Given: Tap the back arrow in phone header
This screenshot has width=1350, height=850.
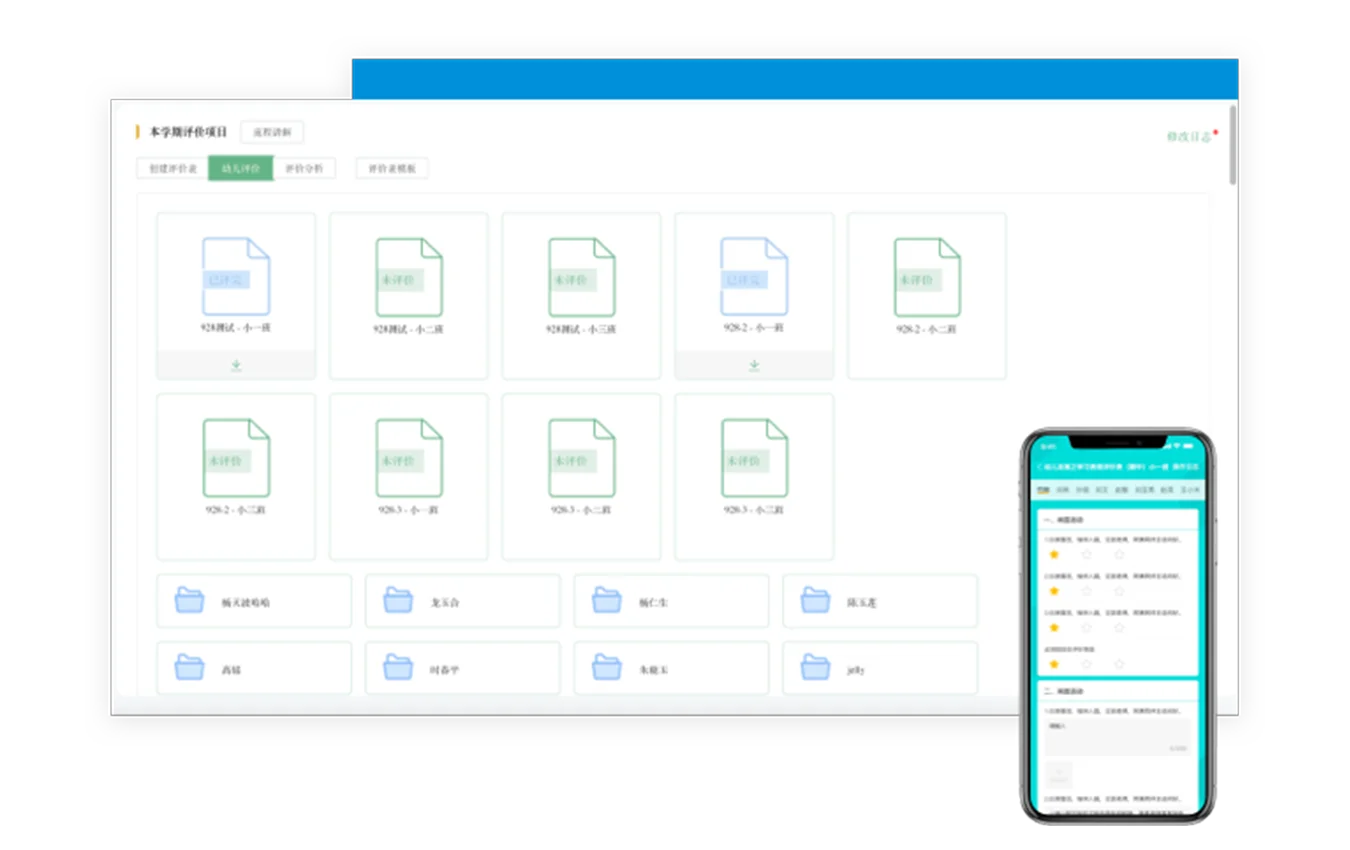Looking at the screenshot, I should (x=1040, y=466).
